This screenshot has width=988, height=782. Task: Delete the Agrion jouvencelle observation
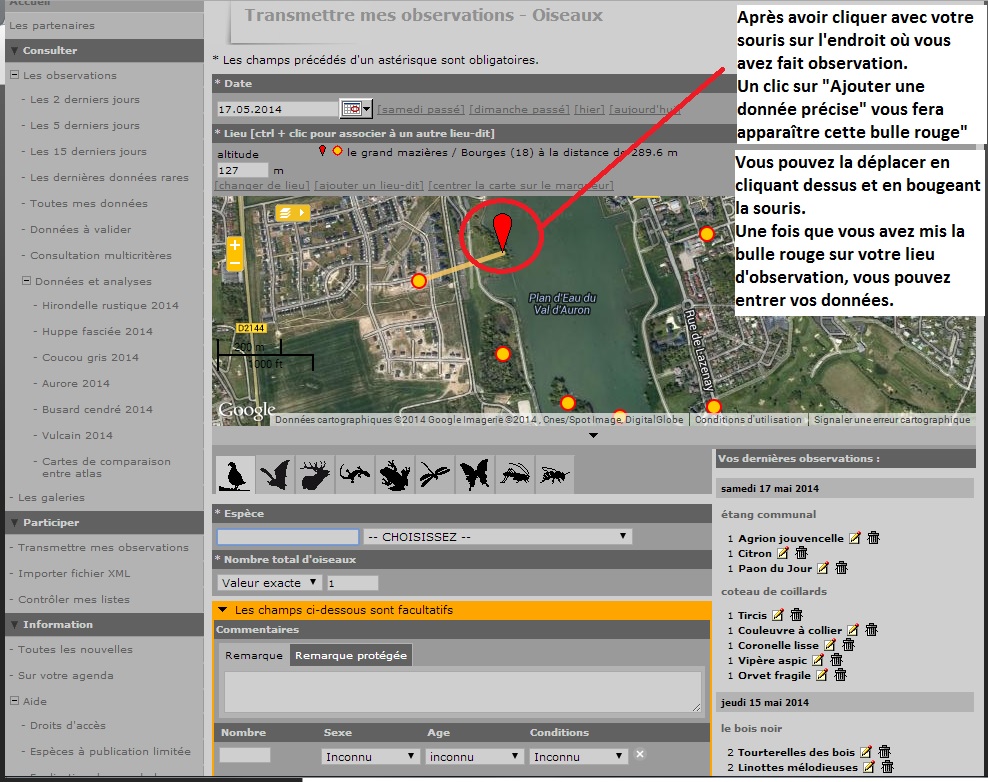(873, 538)
